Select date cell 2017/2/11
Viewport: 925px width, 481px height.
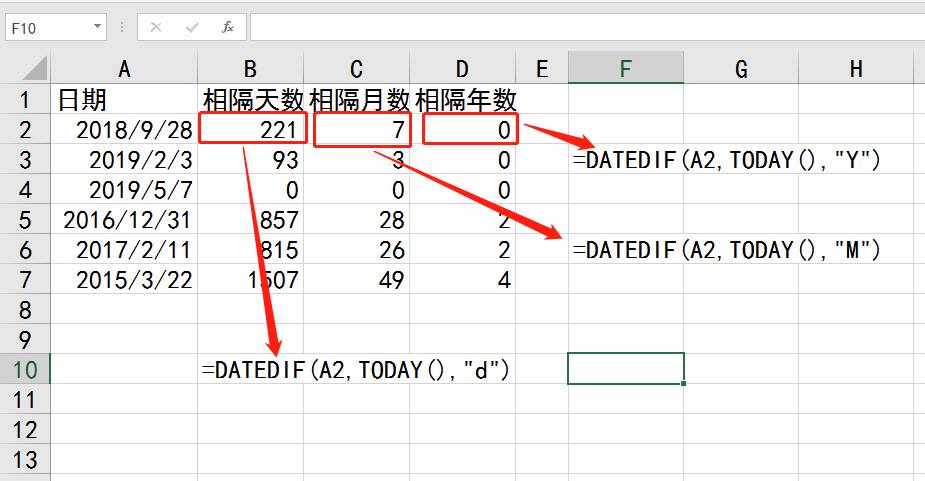(x=124, y=250)
